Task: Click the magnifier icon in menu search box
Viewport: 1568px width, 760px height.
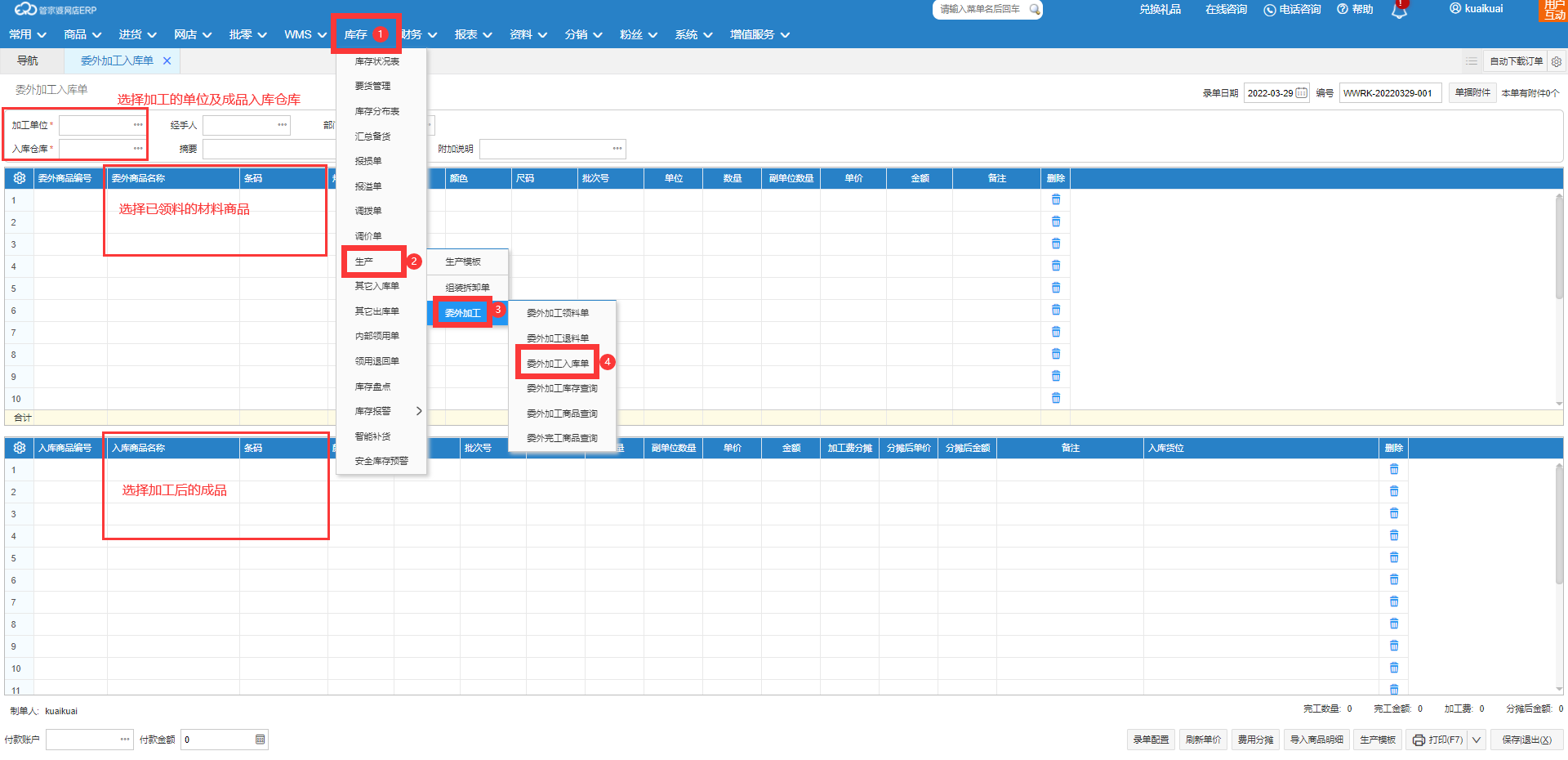Action: 1034,10
